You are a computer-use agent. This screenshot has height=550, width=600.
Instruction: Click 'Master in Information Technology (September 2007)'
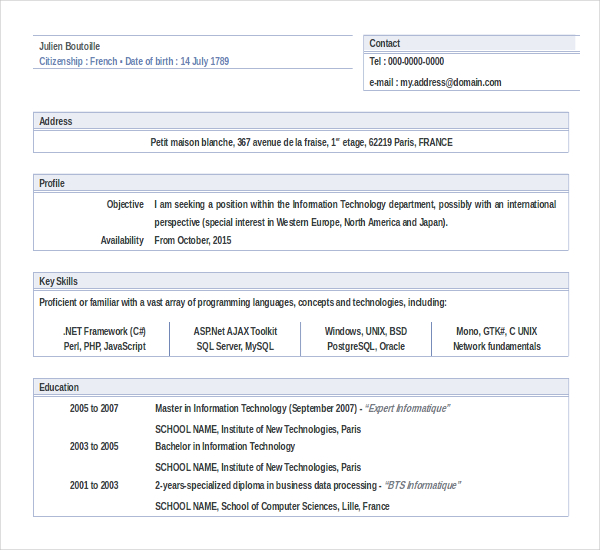[256, 408]
